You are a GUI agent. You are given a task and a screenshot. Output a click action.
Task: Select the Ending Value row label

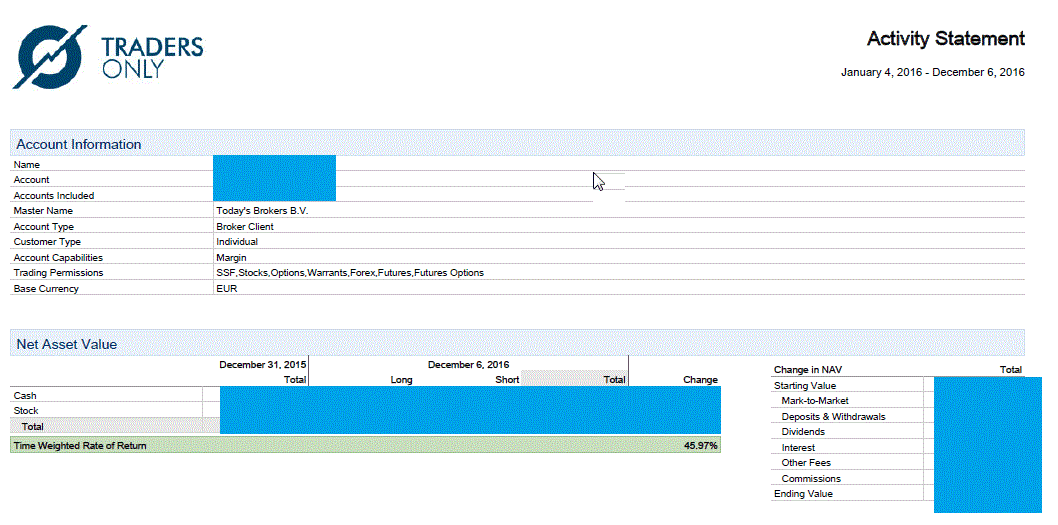pos(803,494)
